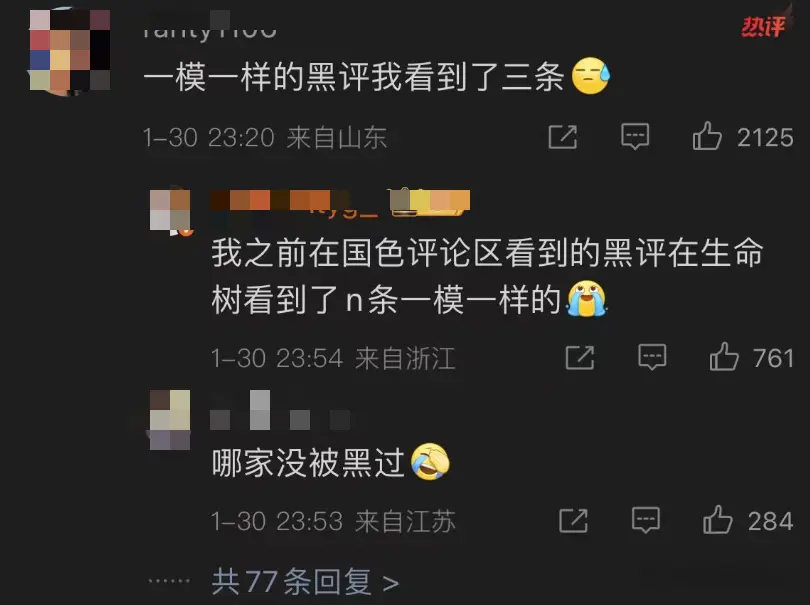Tap the blurred username of 江苏 replier

tap(281, 412)
